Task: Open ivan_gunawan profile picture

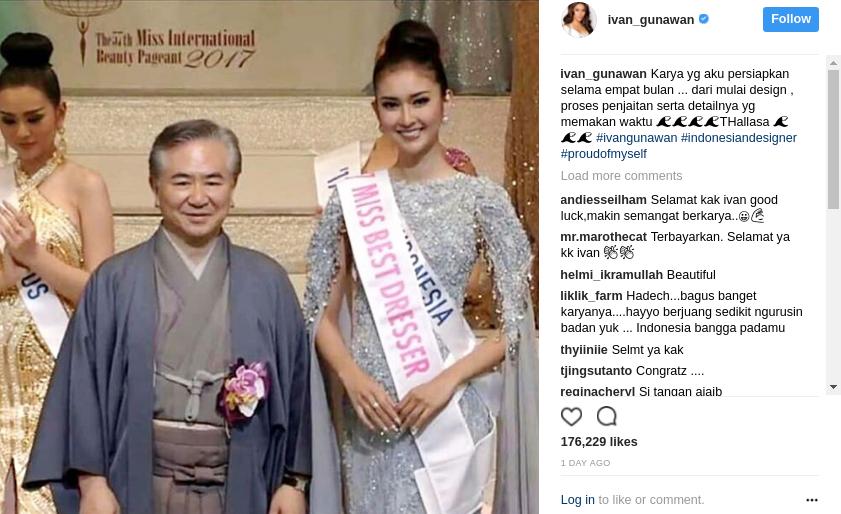Action: pyautogui.click(x=578, y=20)
